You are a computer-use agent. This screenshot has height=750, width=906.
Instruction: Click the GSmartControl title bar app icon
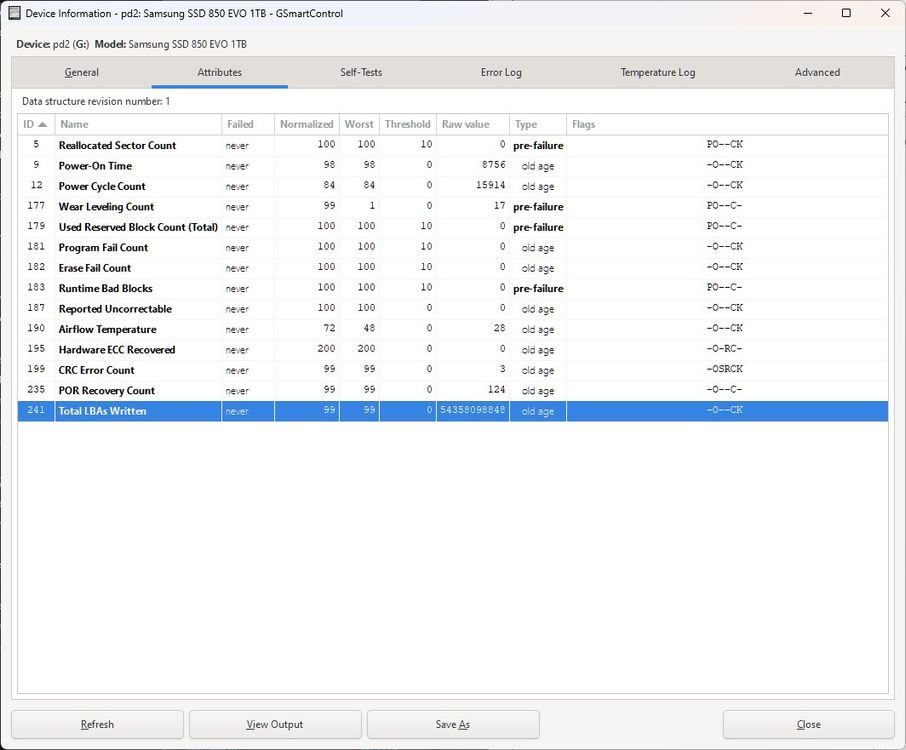point(14,13)
